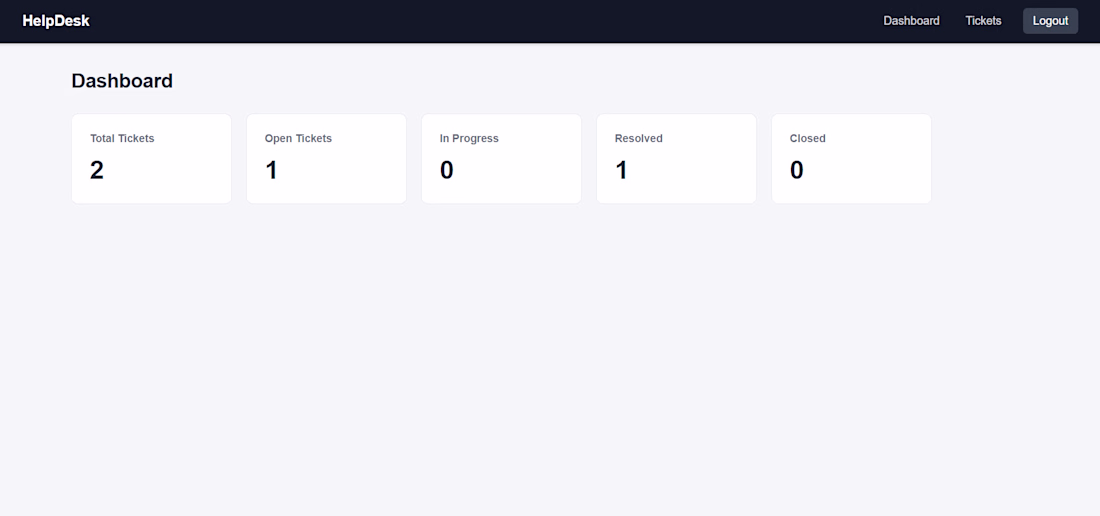Select the Total Tickets card

point(152,158)
